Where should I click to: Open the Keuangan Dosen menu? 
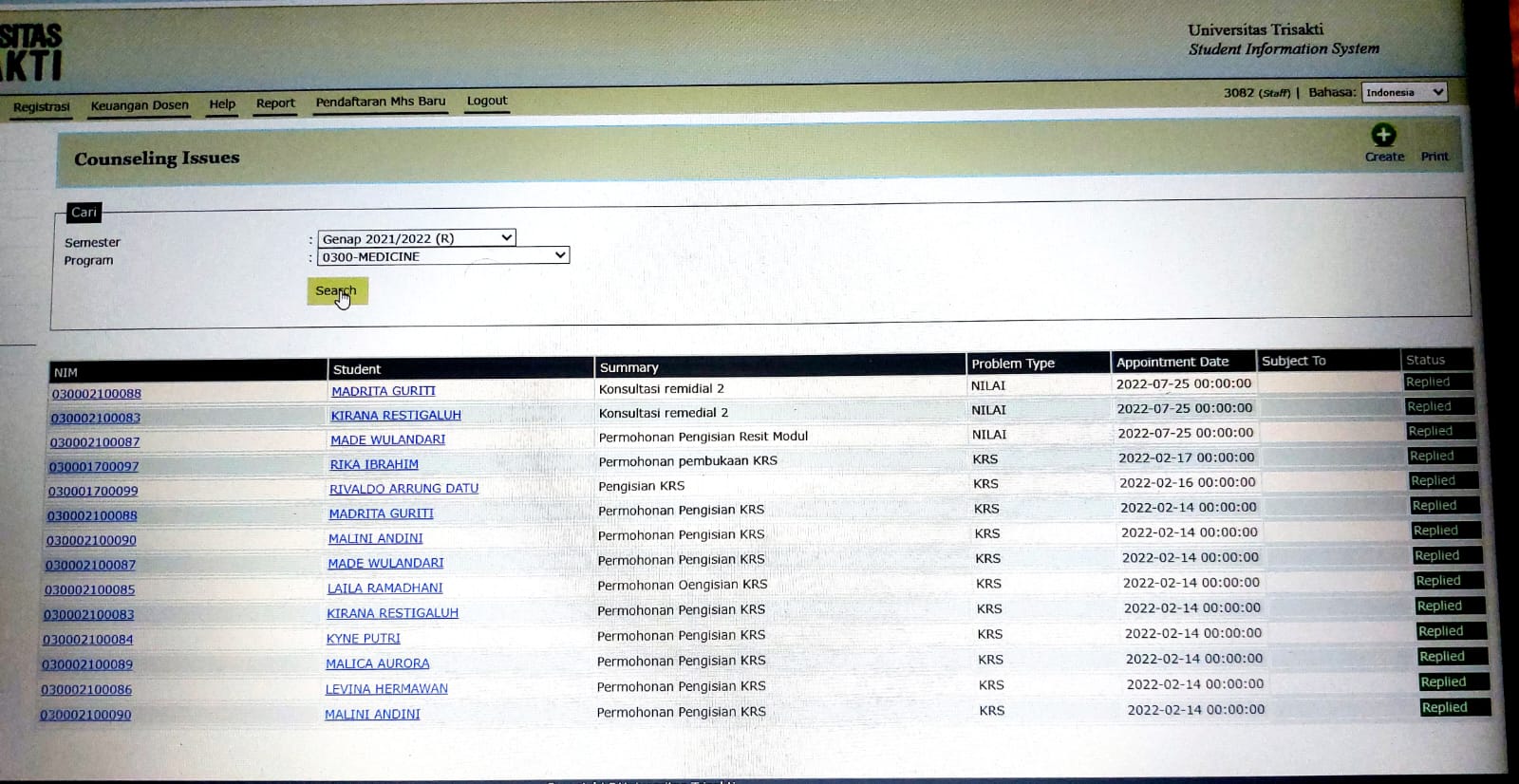(140, 105)
